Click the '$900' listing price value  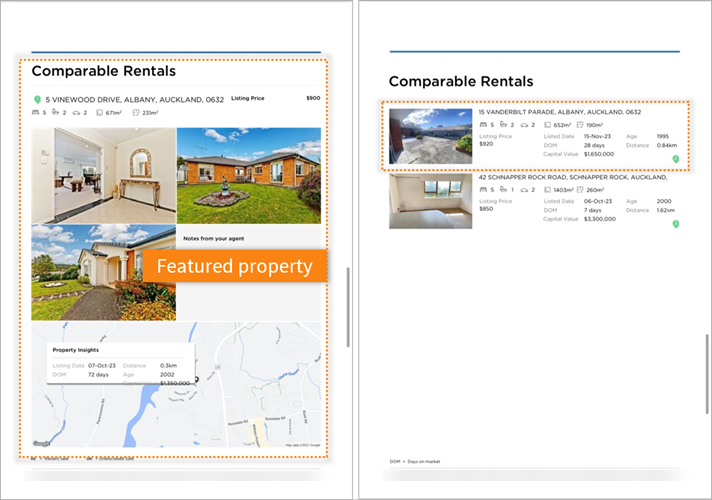coord(313,98)
